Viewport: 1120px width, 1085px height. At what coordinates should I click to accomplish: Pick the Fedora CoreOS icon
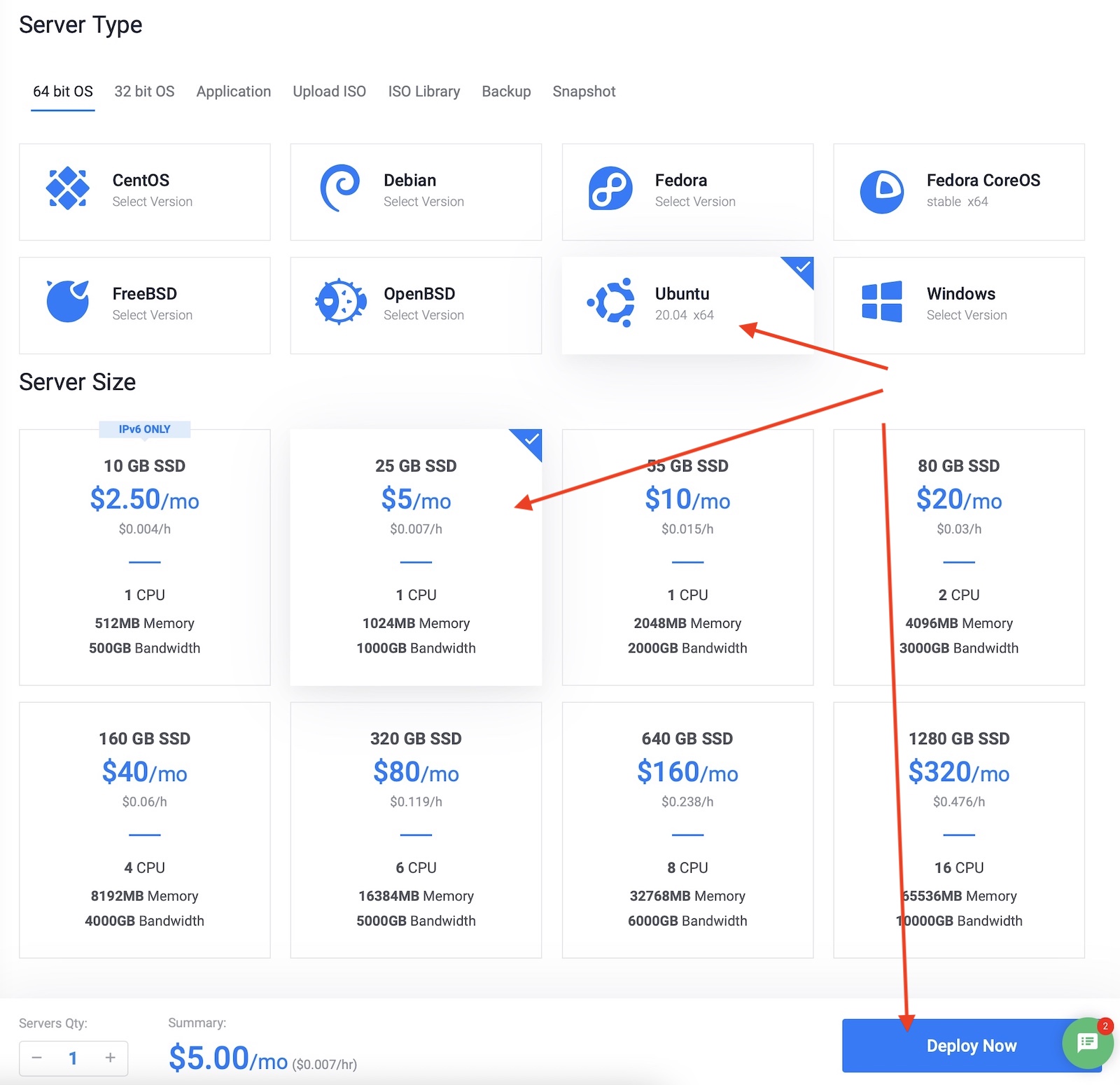pyautogui.click(x=881, y=191)
